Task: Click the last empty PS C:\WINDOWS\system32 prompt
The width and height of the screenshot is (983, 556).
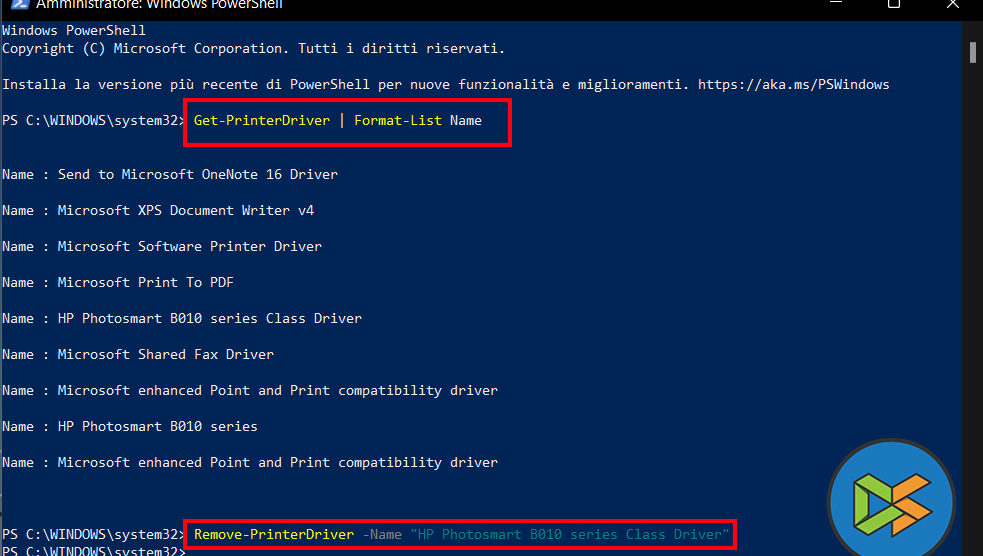Action: (x=93, y=551)
